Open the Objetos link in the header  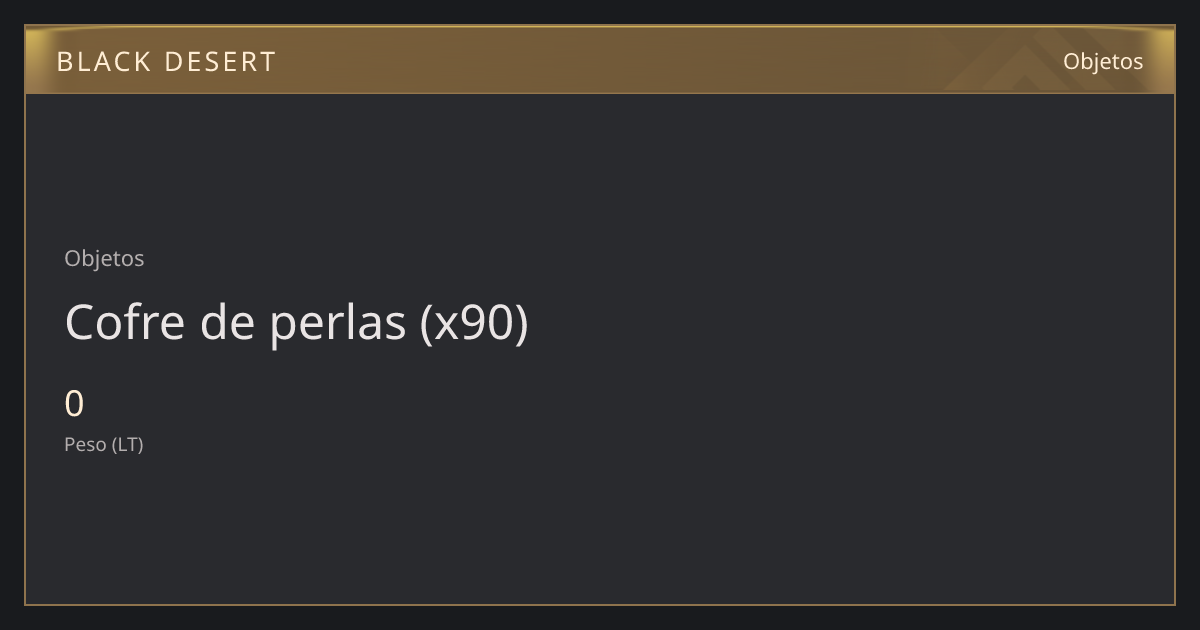(x=1103, y=61)
